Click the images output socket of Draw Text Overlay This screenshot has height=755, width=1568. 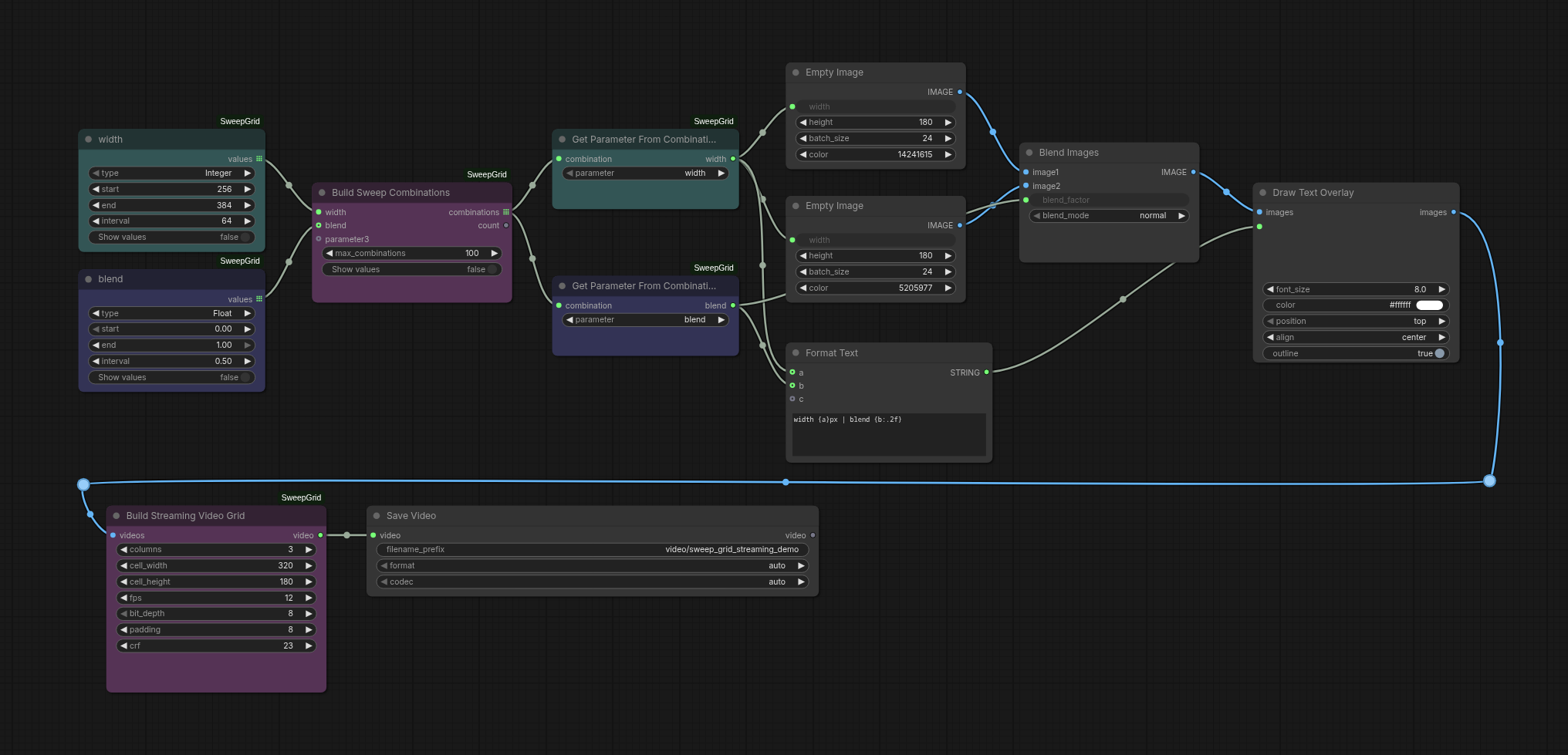1454,212
